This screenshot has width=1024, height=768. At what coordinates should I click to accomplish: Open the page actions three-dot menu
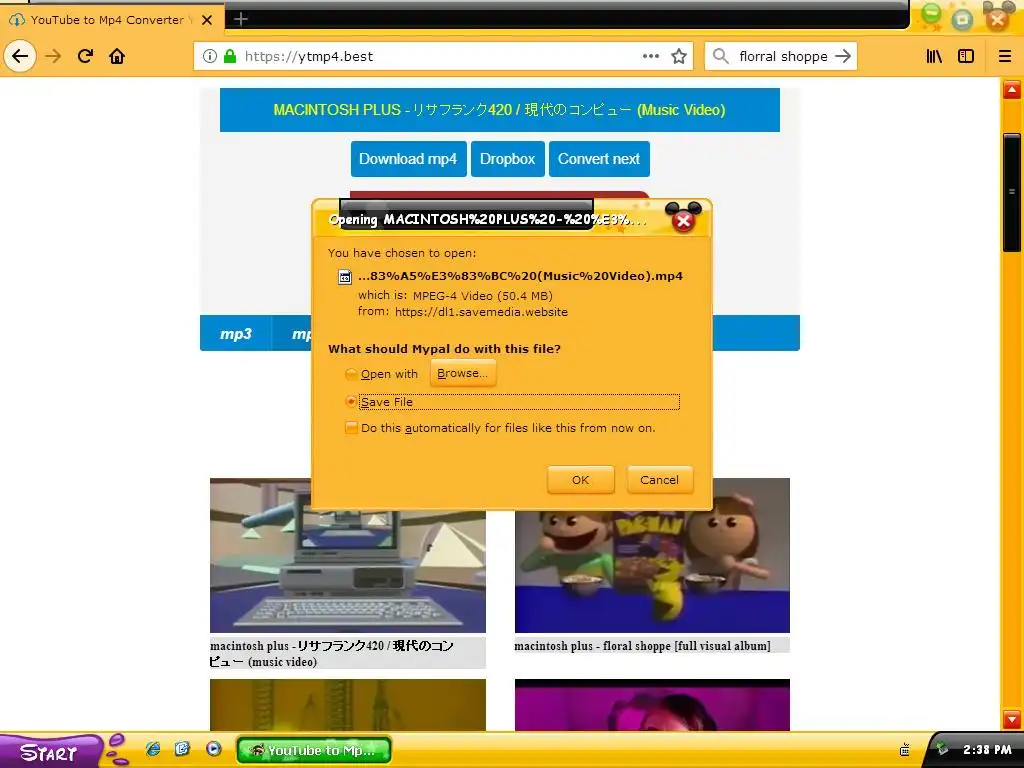(x=650, y=56)
